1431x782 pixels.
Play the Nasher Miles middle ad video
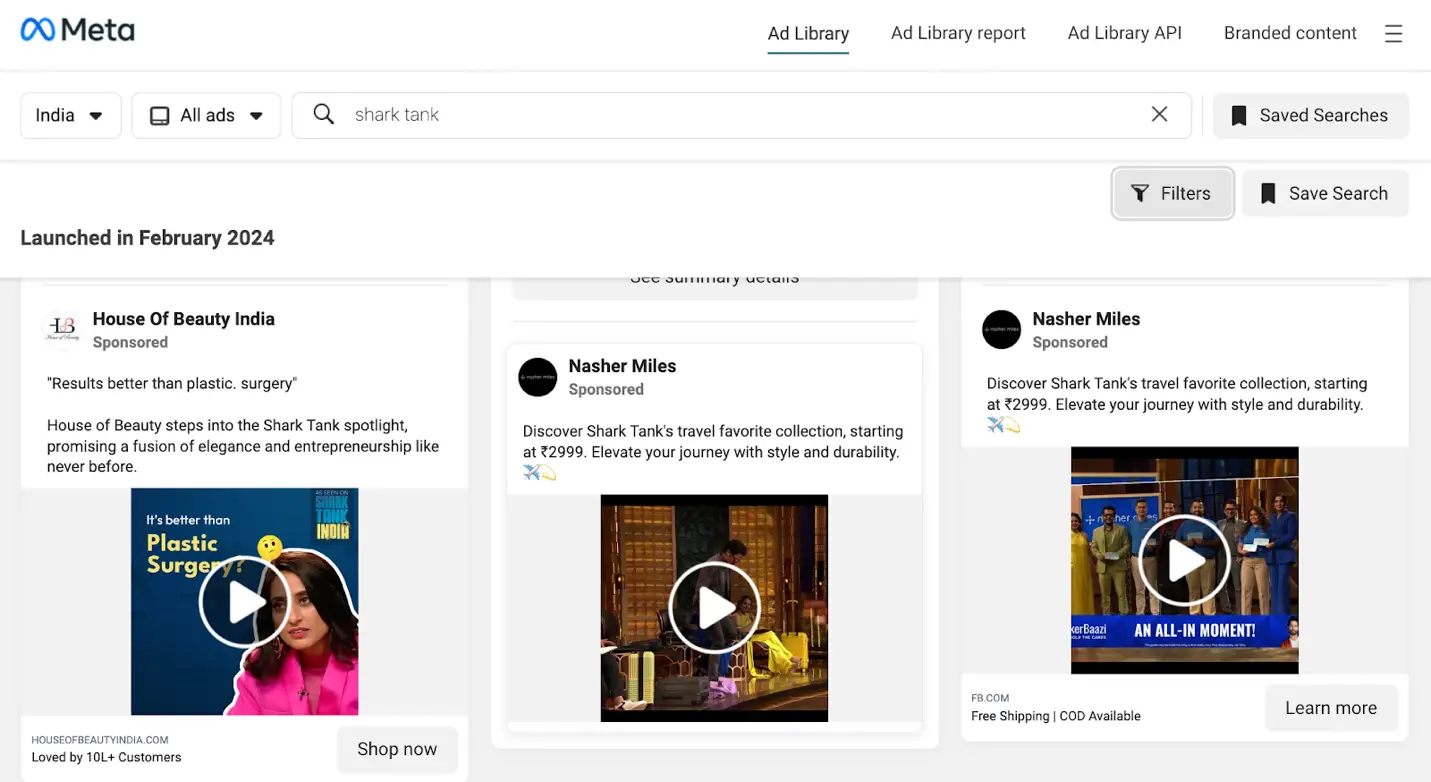pos(714,608)
